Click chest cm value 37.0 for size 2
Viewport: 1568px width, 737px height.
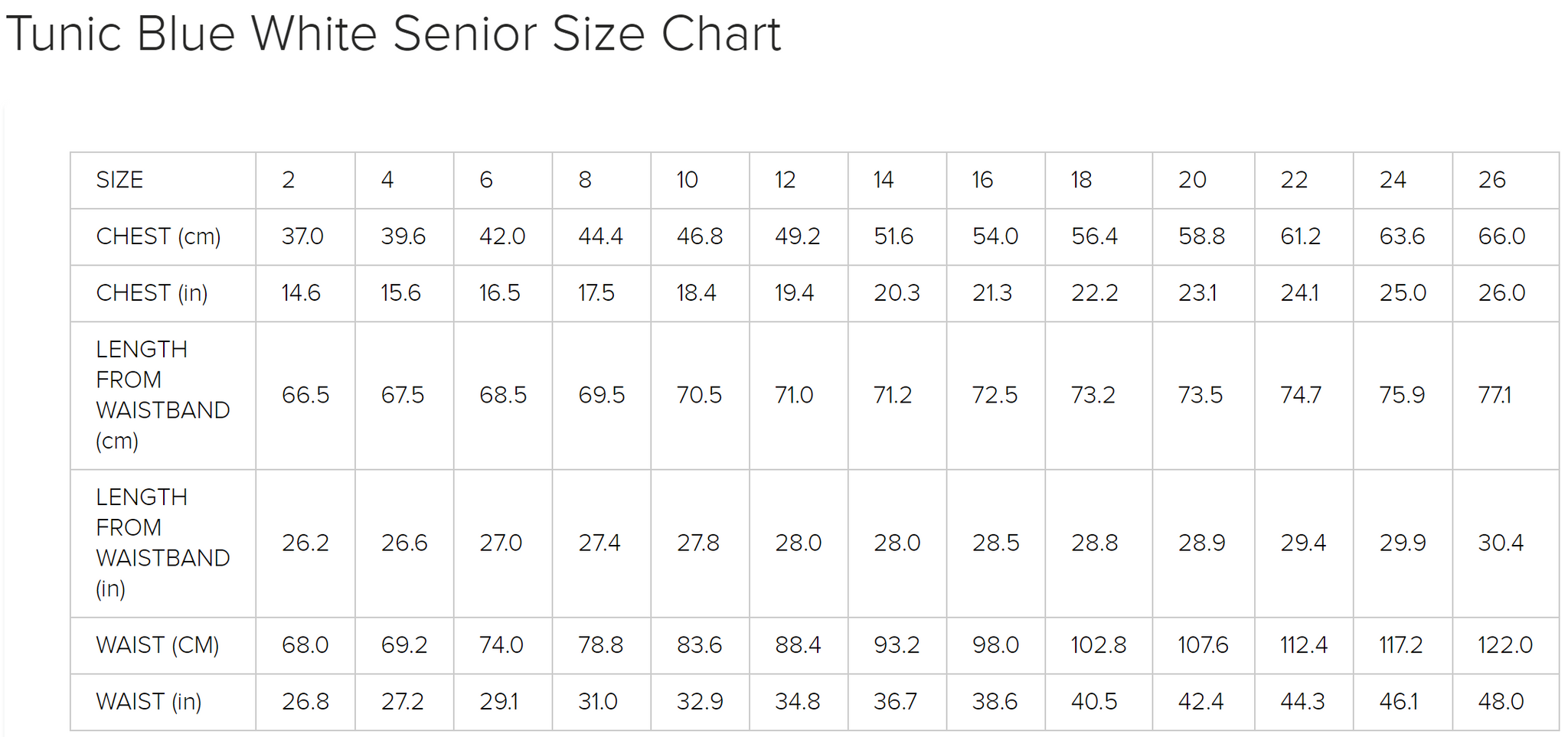coord(302,236)
